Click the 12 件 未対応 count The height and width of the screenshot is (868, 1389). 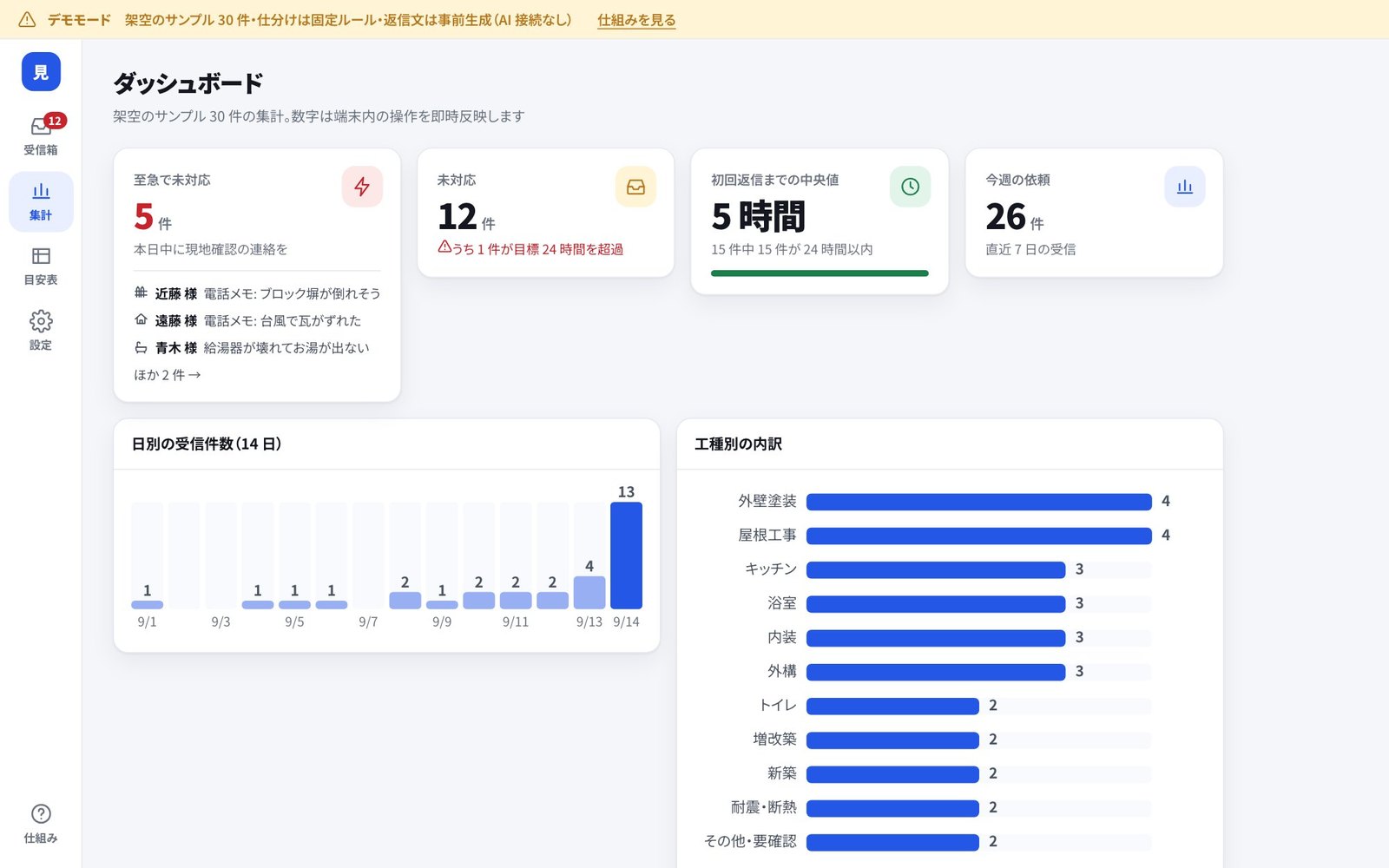point(466,217)
